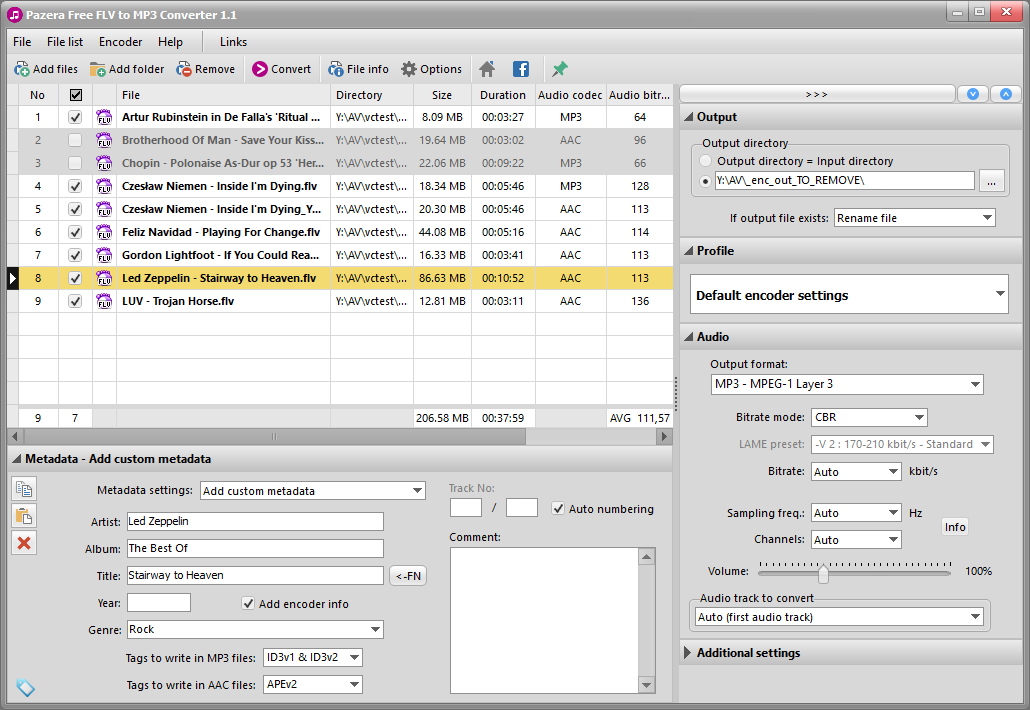The image size is (1030, 710).
Task: Open the Genre Rock dropdown
Action: [255, 629]
